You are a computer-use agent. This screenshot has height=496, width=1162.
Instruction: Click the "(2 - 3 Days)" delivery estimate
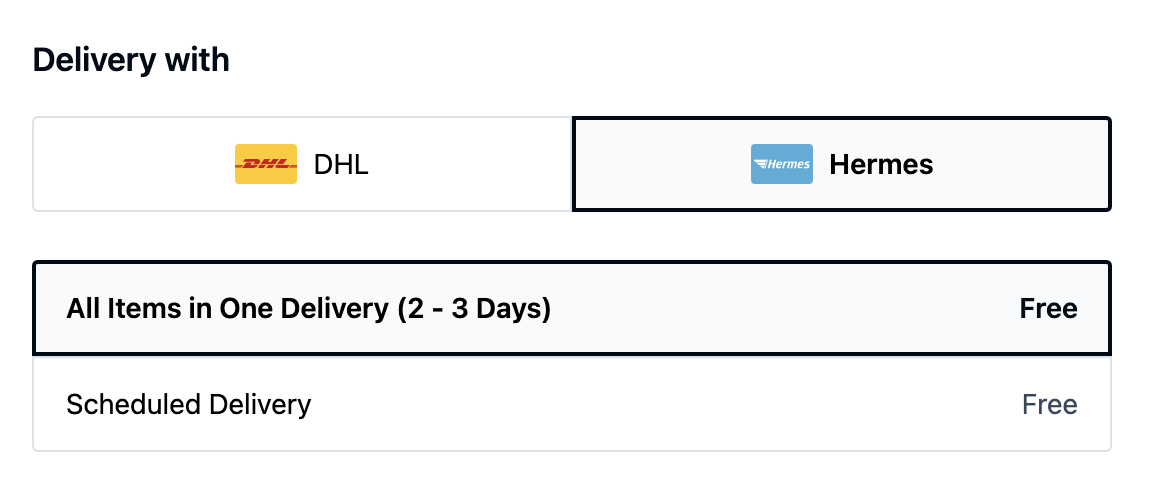click(473, 309)
